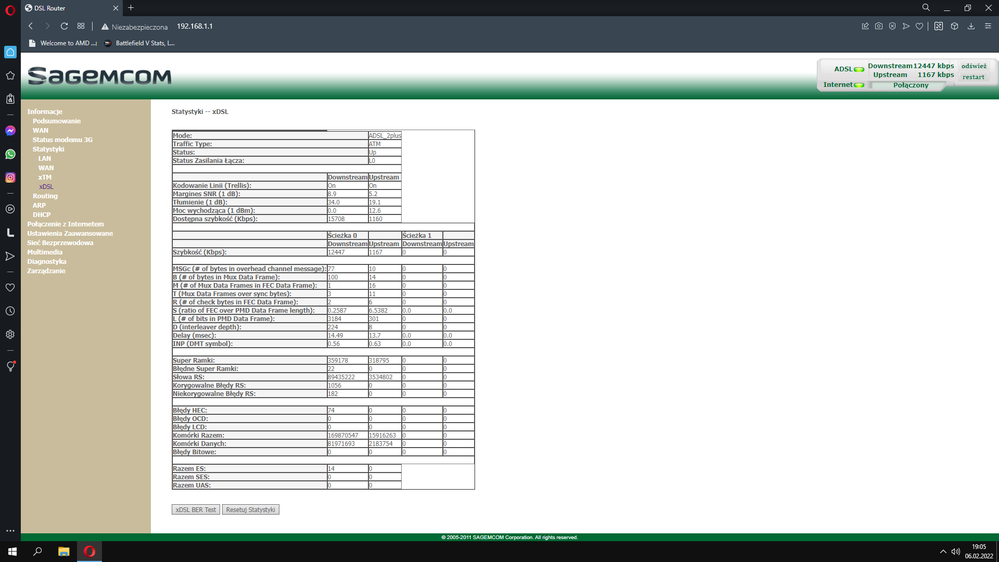Image resolution: width=999 pixels, height=562 pixels.
Task: Open Opera taskbar application icon
Action: [89, 551]
